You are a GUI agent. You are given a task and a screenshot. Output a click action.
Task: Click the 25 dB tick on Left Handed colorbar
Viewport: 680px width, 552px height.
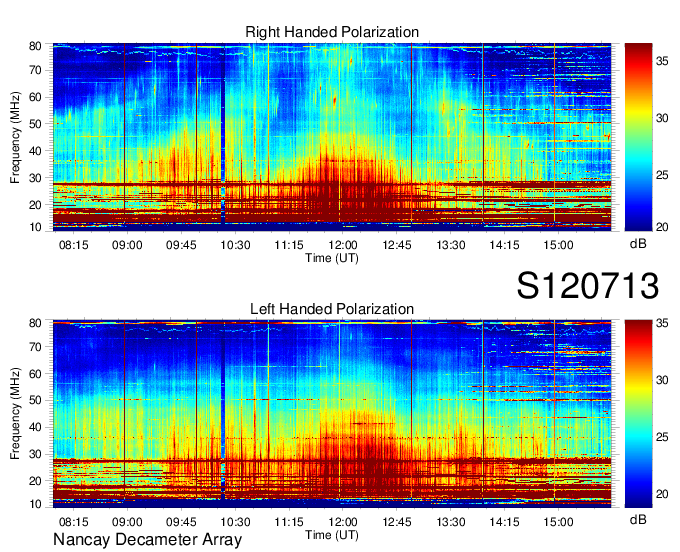(662, 437)
